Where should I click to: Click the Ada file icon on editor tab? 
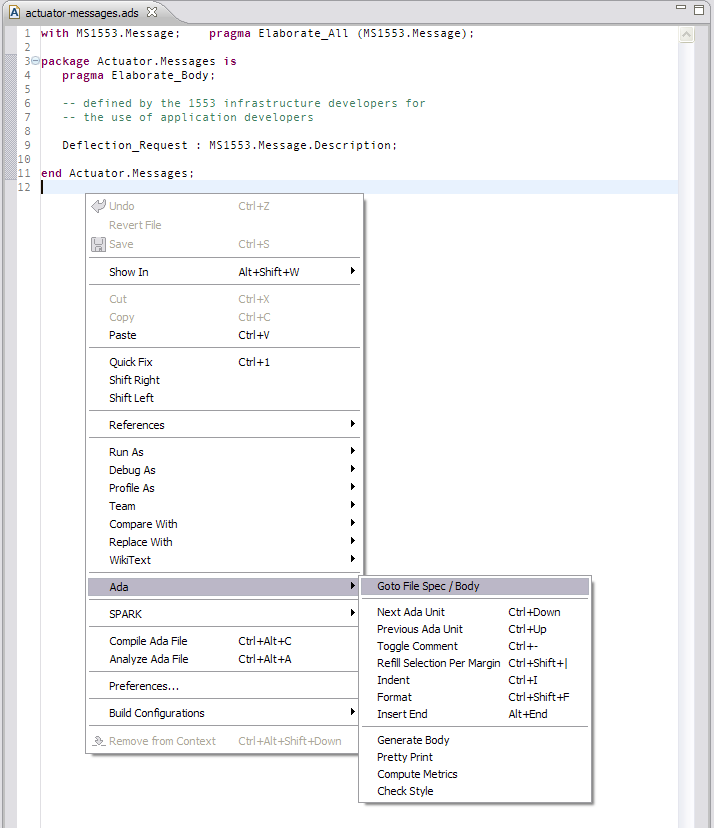pyautogui.click(x=14, y=12)
